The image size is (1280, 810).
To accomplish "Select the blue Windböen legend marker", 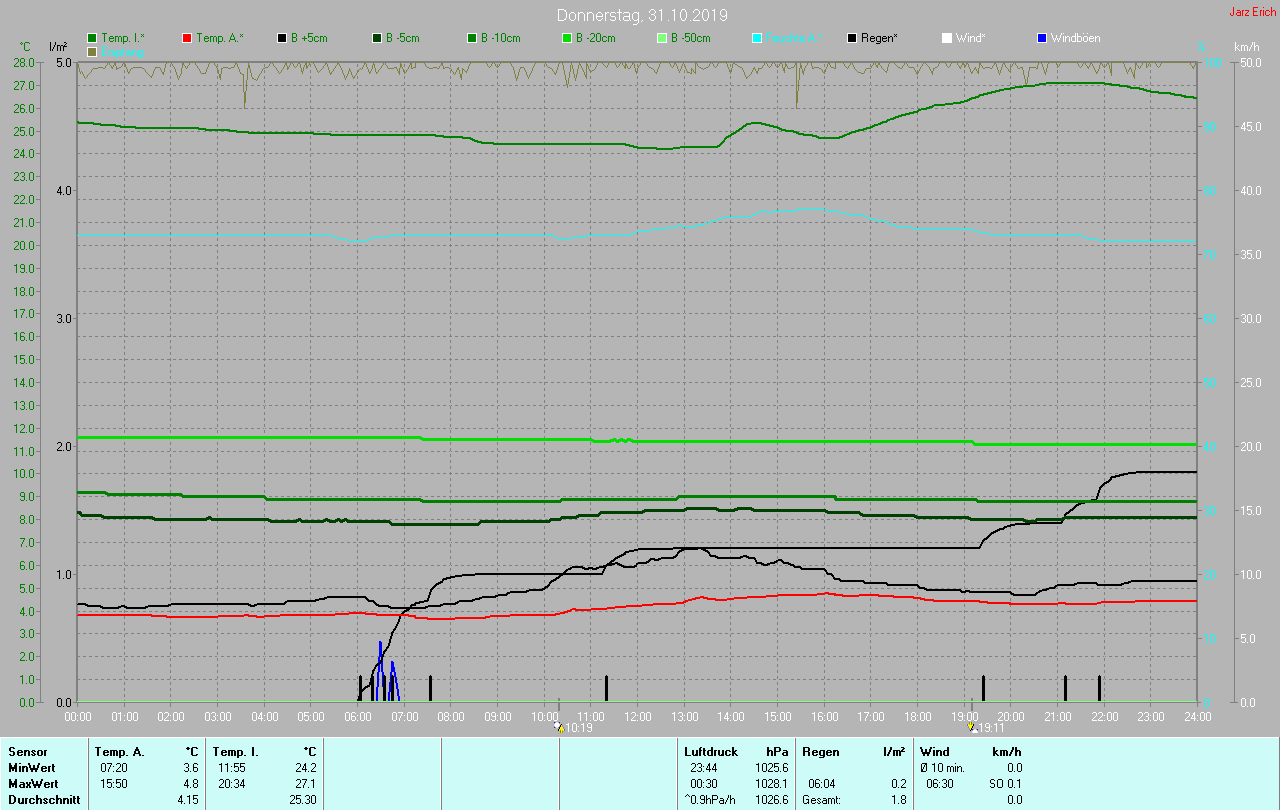I will tap(1042, 38).
